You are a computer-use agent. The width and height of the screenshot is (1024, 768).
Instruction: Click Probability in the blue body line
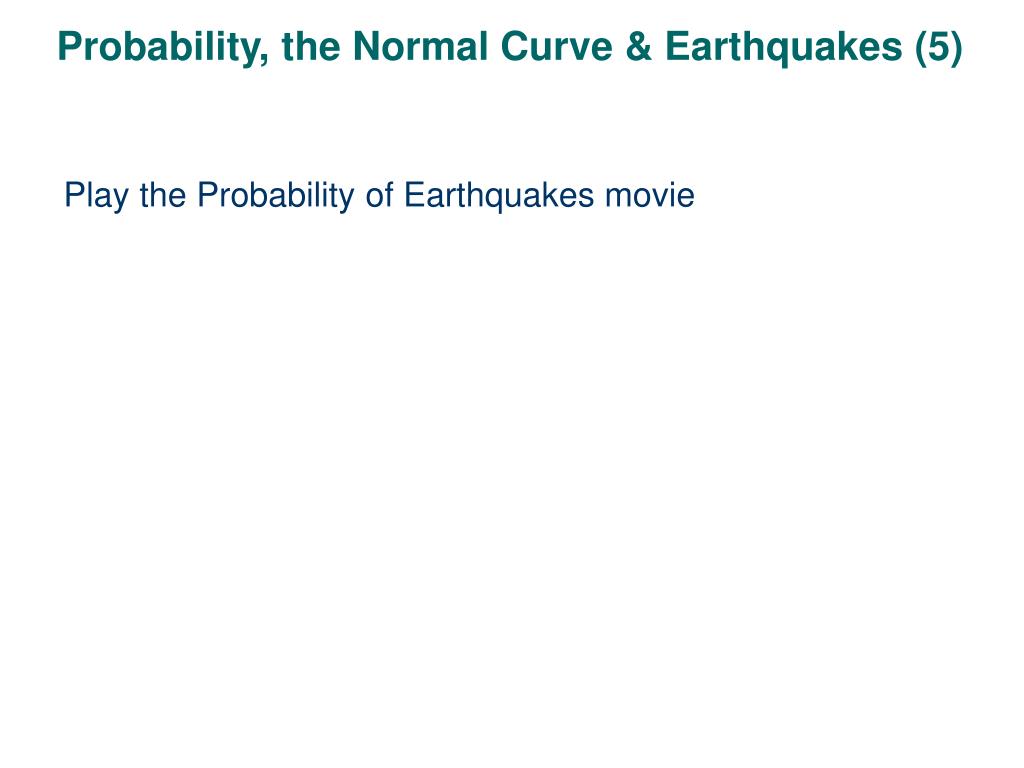(276, 195)
